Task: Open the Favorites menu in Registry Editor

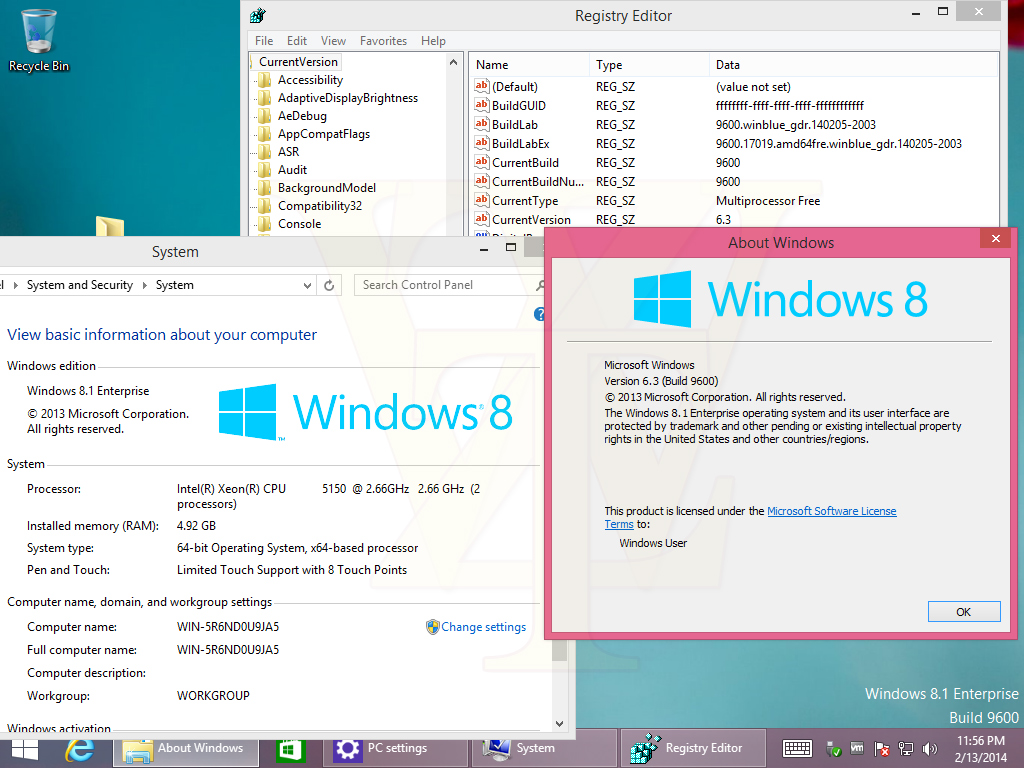Action: pyautogui.click(x=383, y=41)
